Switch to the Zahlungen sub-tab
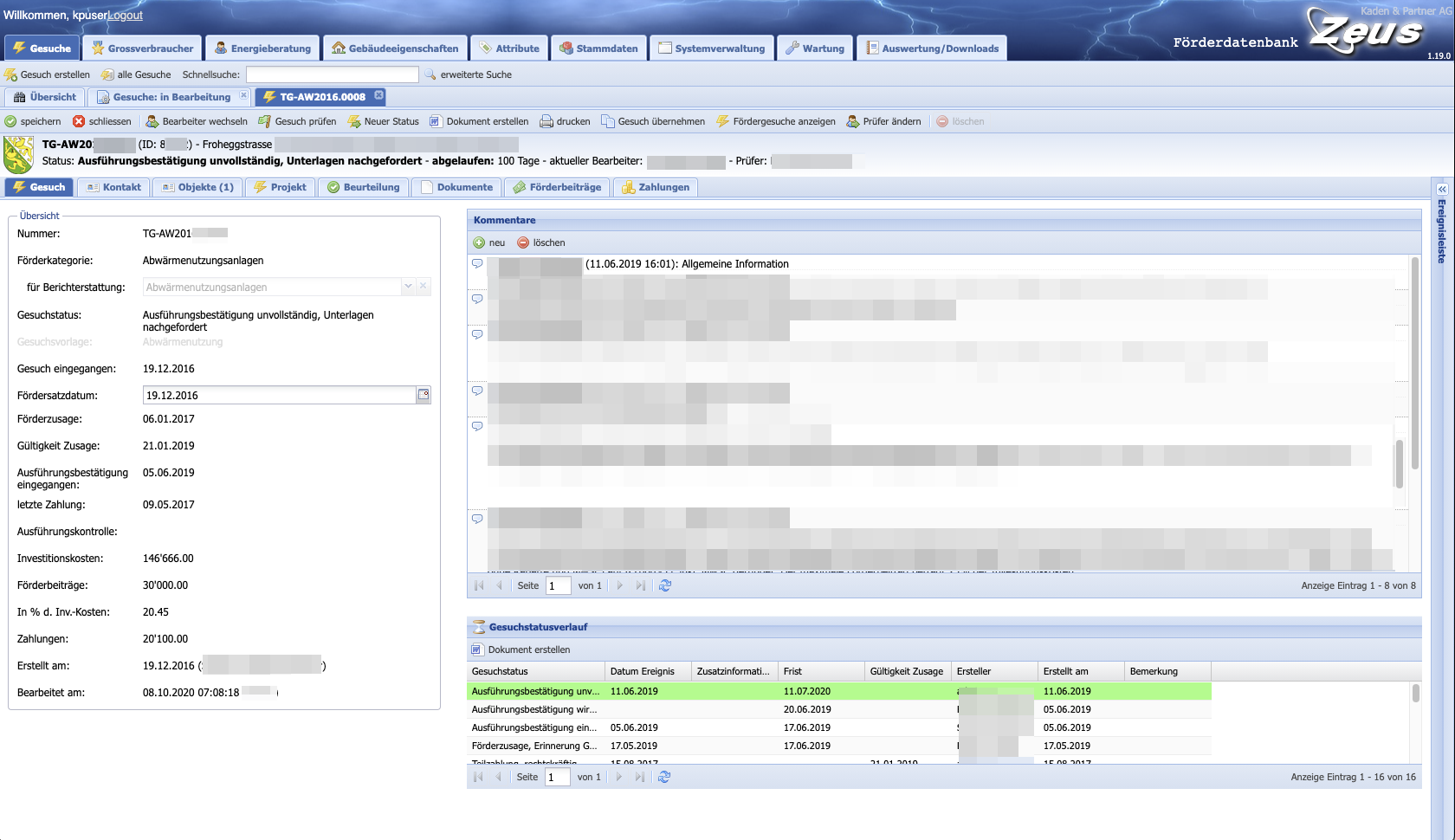The height and width of the screenshot is (840, 1455). coord(656,187)
